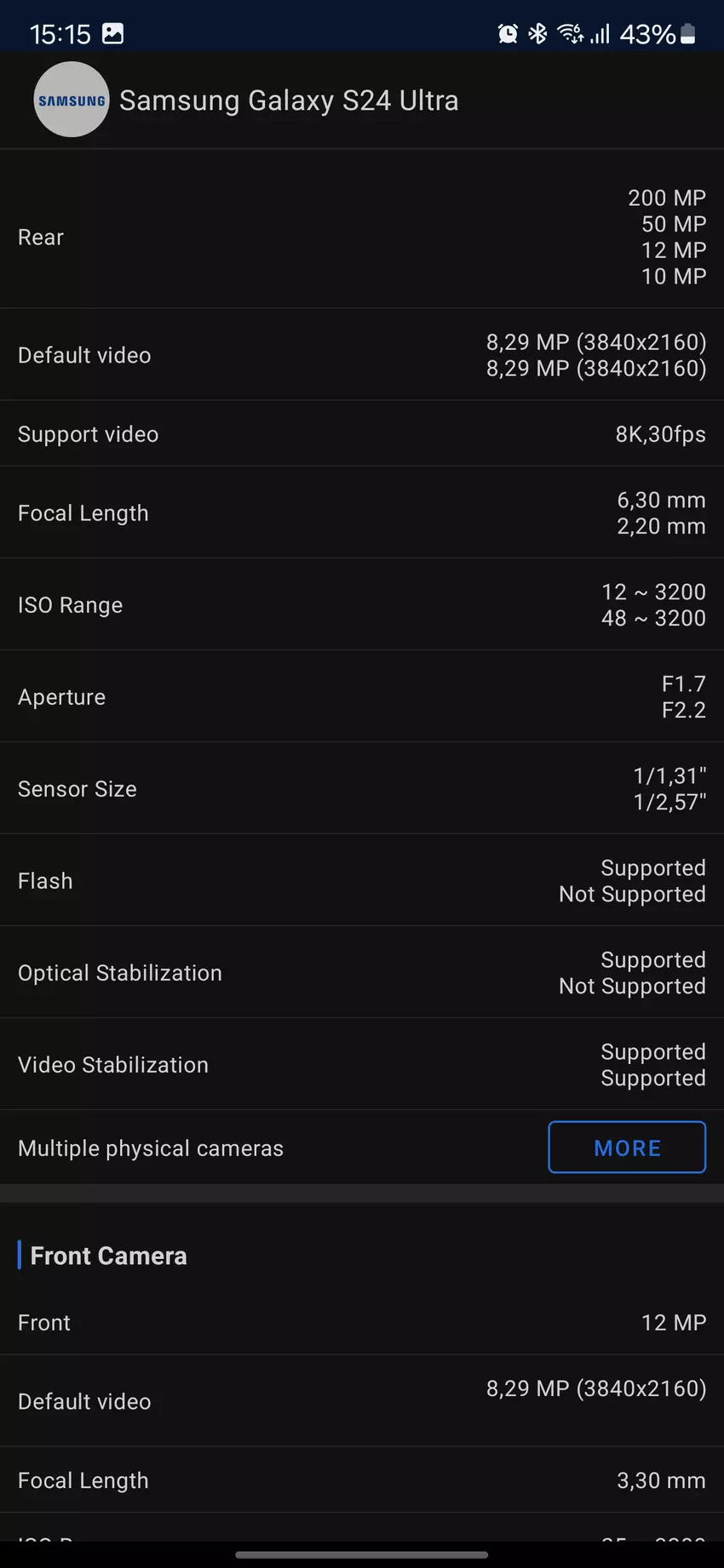Tap the Aperture F1.7 row
Screen dimensions: 724x1568
click(362, 697)
